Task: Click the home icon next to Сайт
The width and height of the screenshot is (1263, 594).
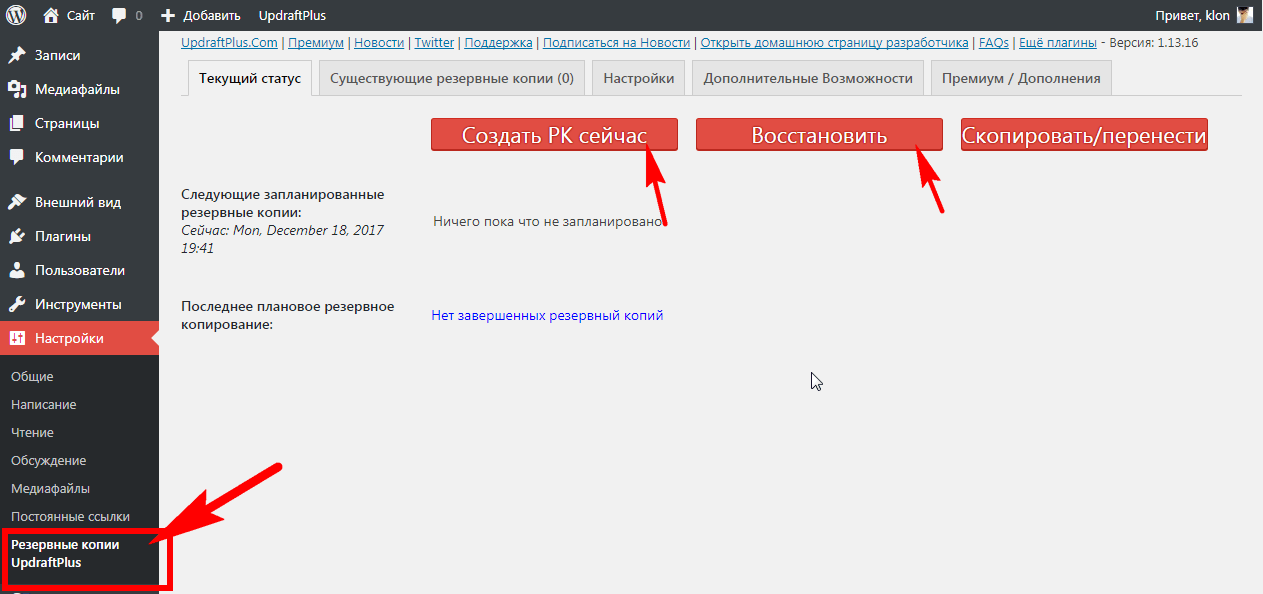Action: pyautogui.click(x=51, y=15)
